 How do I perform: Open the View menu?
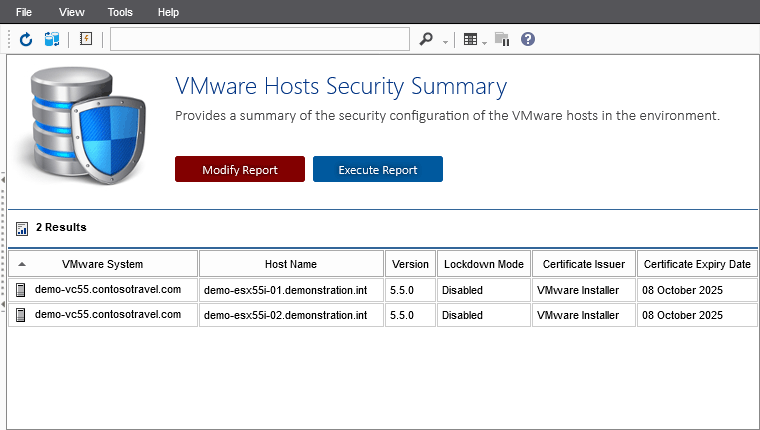[72, 12]
